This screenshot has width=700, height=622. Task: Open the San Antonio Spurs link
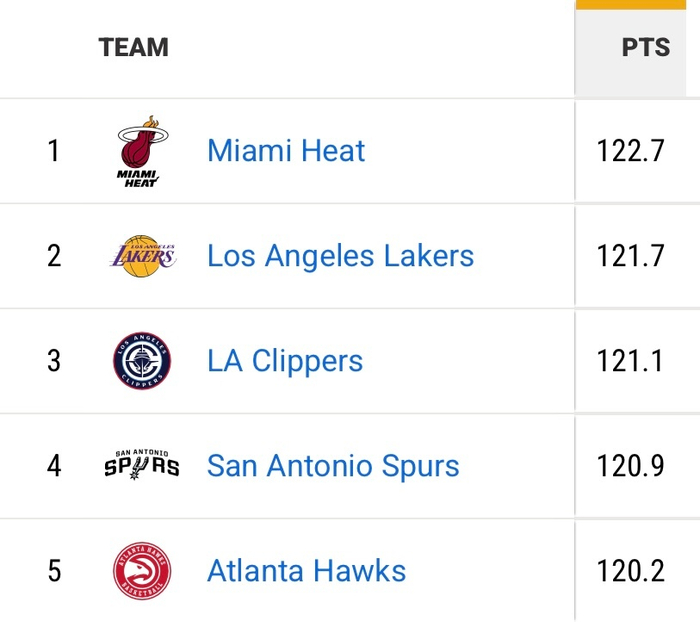tap(333, 466)
